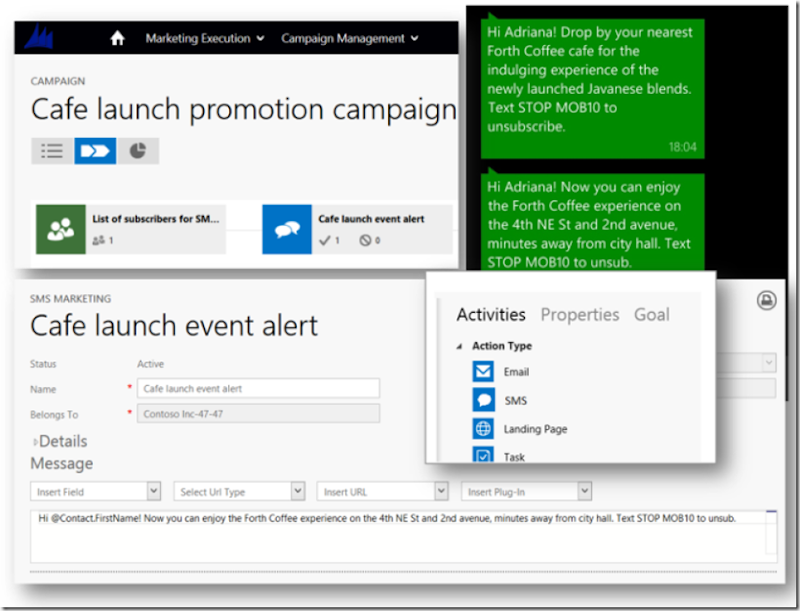This screenshot has height=611, width=800.
Task: Select first Javanese blends SMS message
Action: tap(592, 88)
